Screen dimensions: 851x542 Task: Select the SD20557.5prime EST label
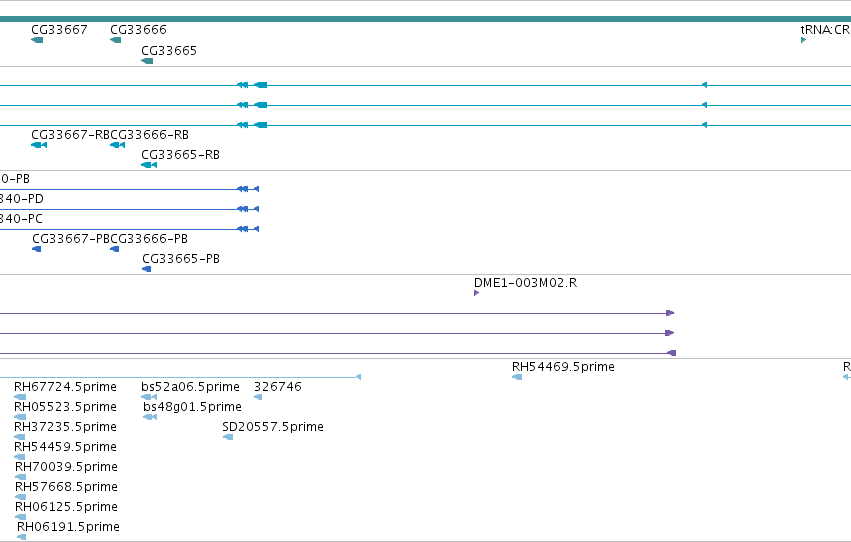point(273,427)
